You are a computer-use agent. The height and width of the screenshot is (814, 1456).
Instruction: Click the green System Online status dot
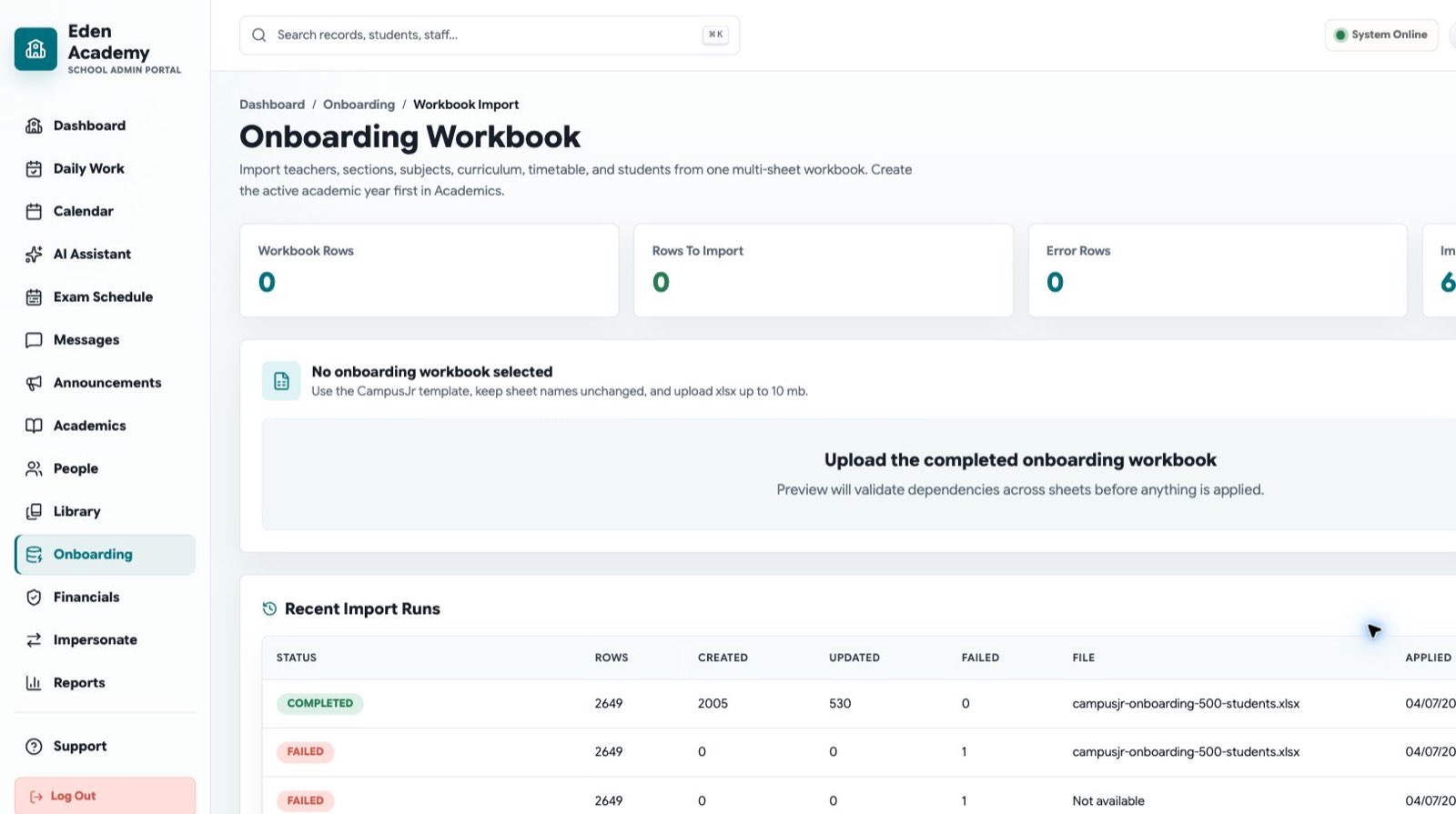pyautogui.click(x=1340, y=35)
